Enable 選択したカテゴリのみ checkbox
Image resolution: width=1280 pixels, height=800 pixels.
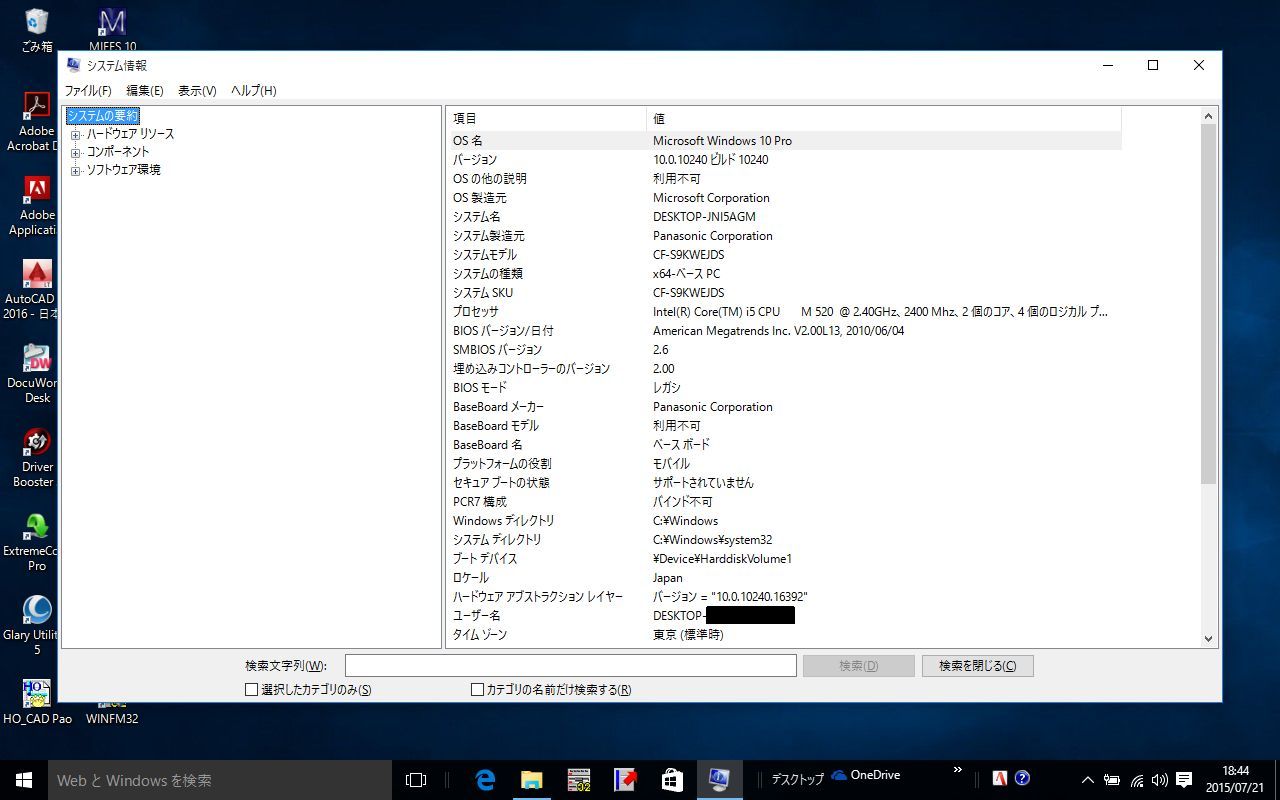[x=252, y=689]
